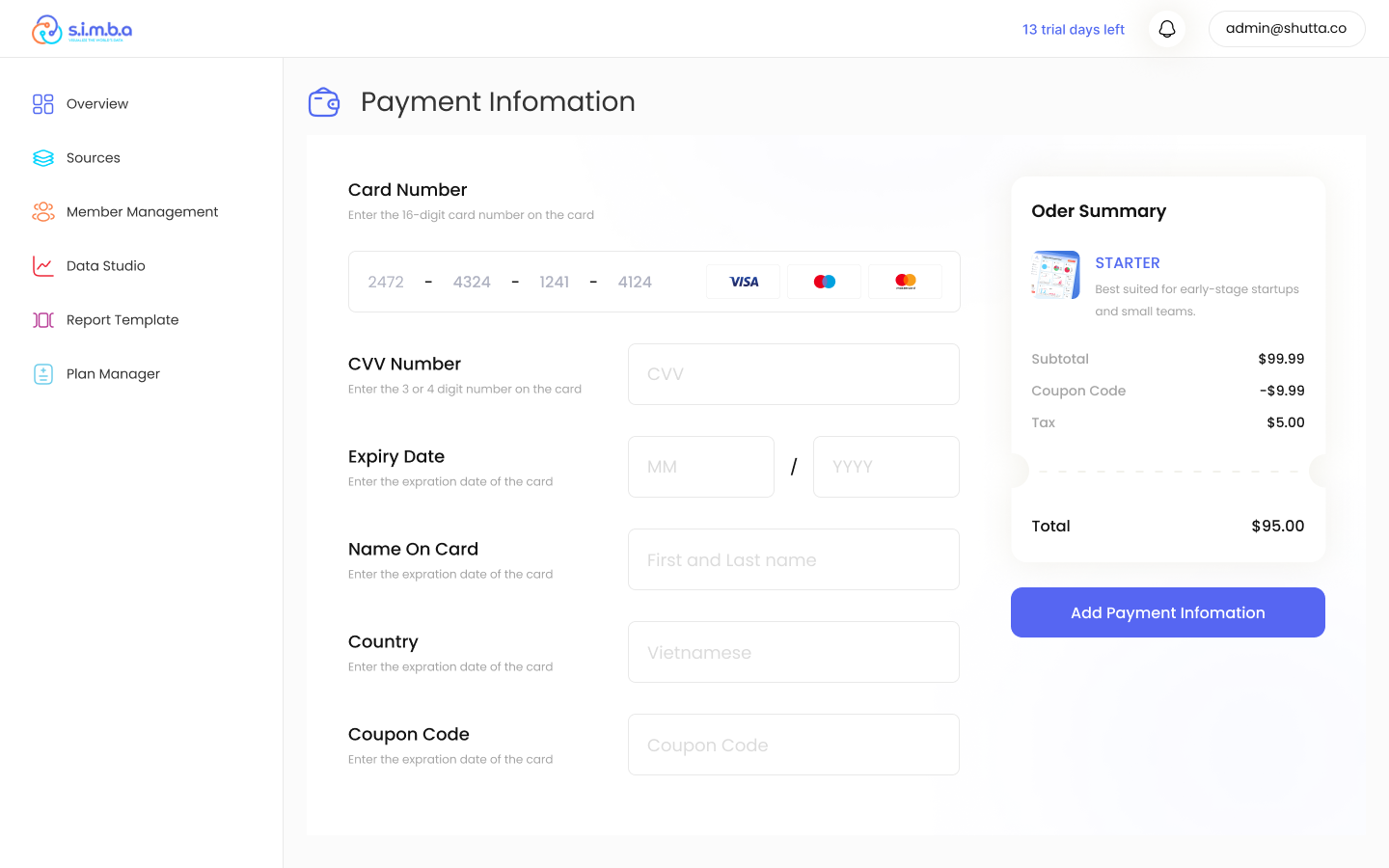Click the Card Number label
1389x868 pixels.
(x=407, y=190)
